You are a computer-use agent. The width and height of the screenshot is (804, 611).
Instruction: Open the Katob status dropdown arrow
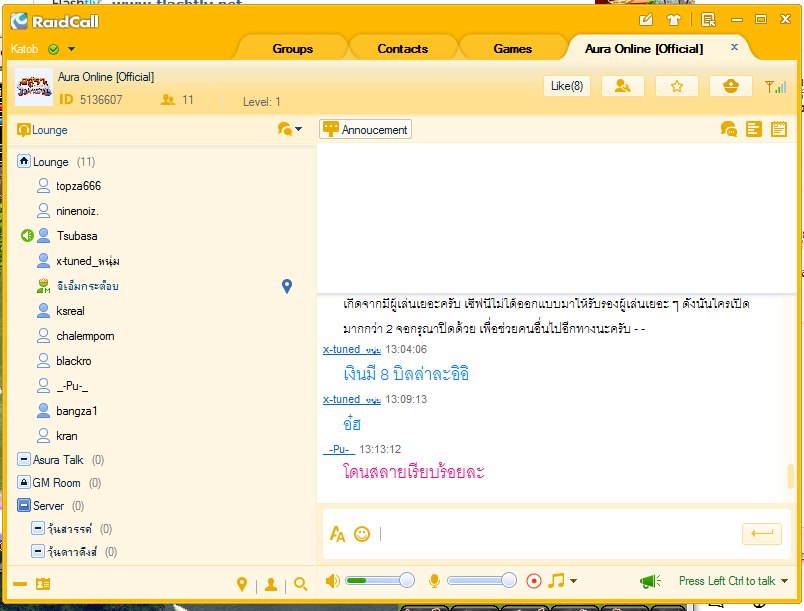tap(71, 49)
